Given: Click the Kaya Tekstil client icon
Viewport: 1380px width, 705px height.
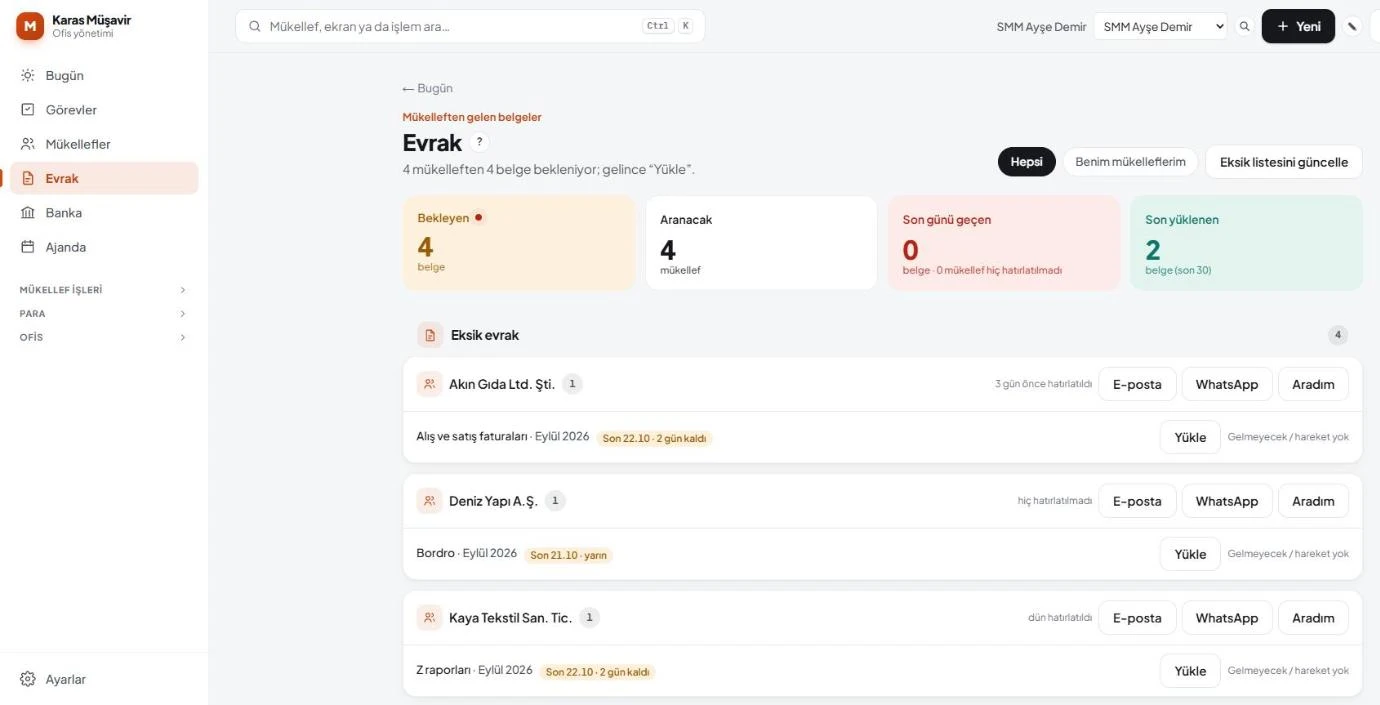Looking at the screenshot, I should tap(430, 618).
